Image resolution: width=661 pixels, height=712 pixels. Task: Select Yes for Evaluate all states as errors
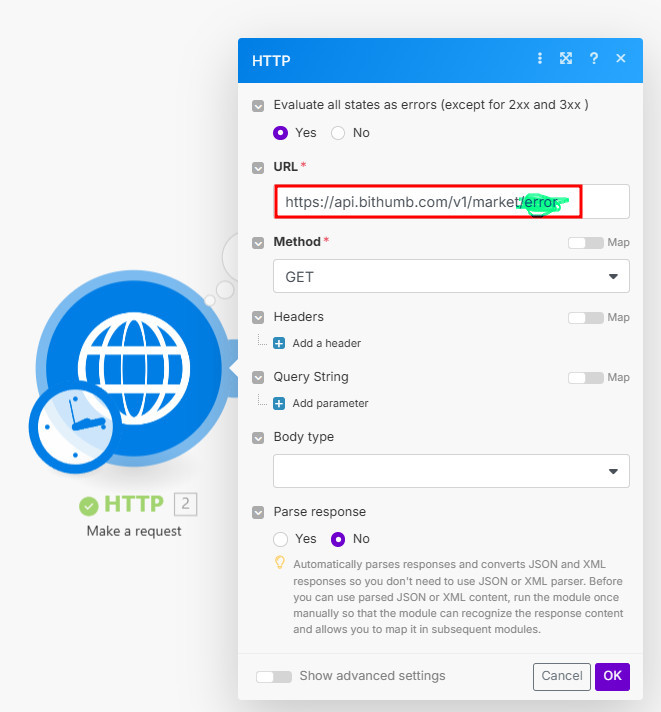[281, 132]
